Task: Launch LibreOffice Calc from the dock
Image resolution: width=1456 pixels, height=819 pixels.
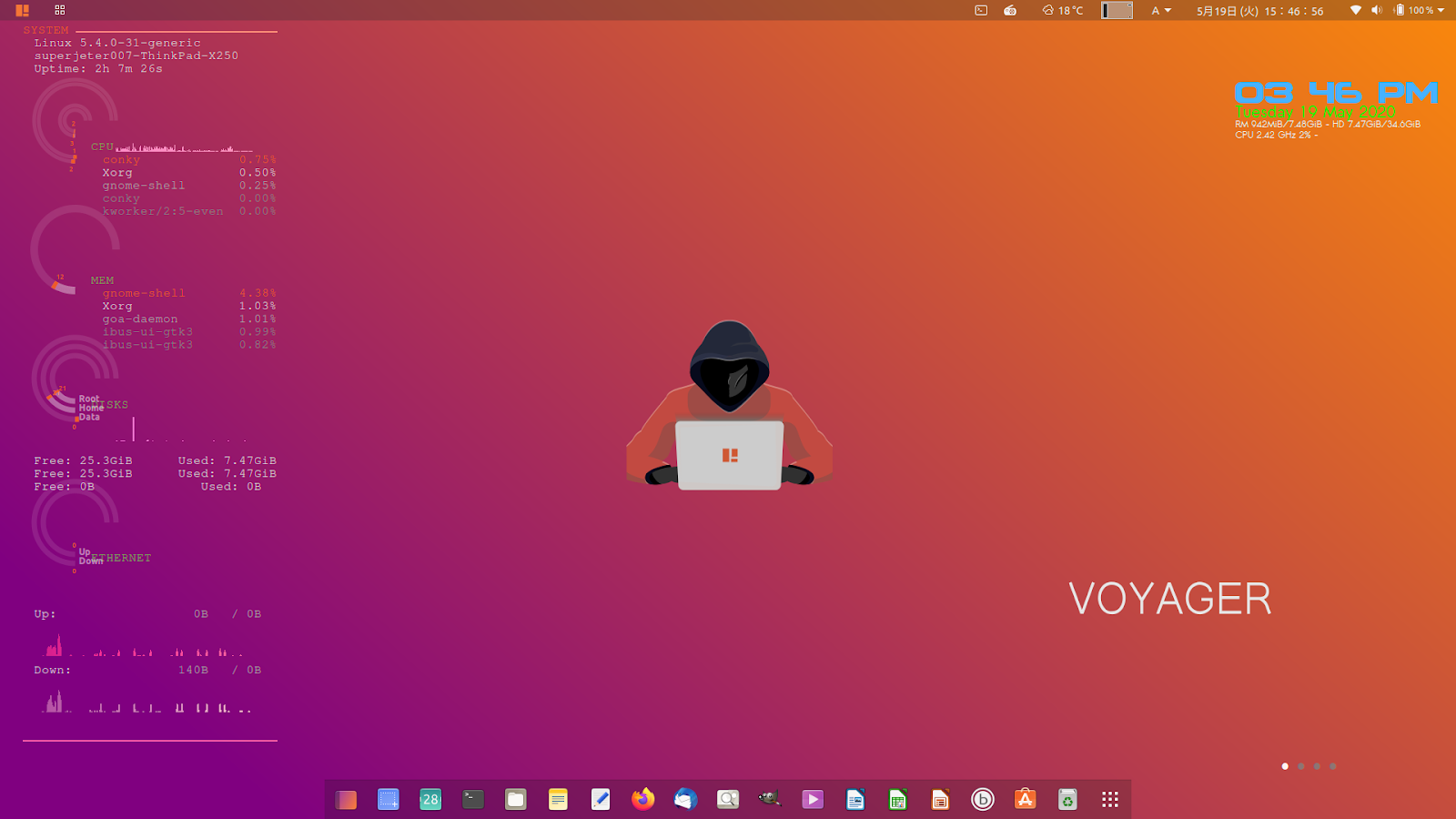Action: pyautogui.click(x=897, y=799)
